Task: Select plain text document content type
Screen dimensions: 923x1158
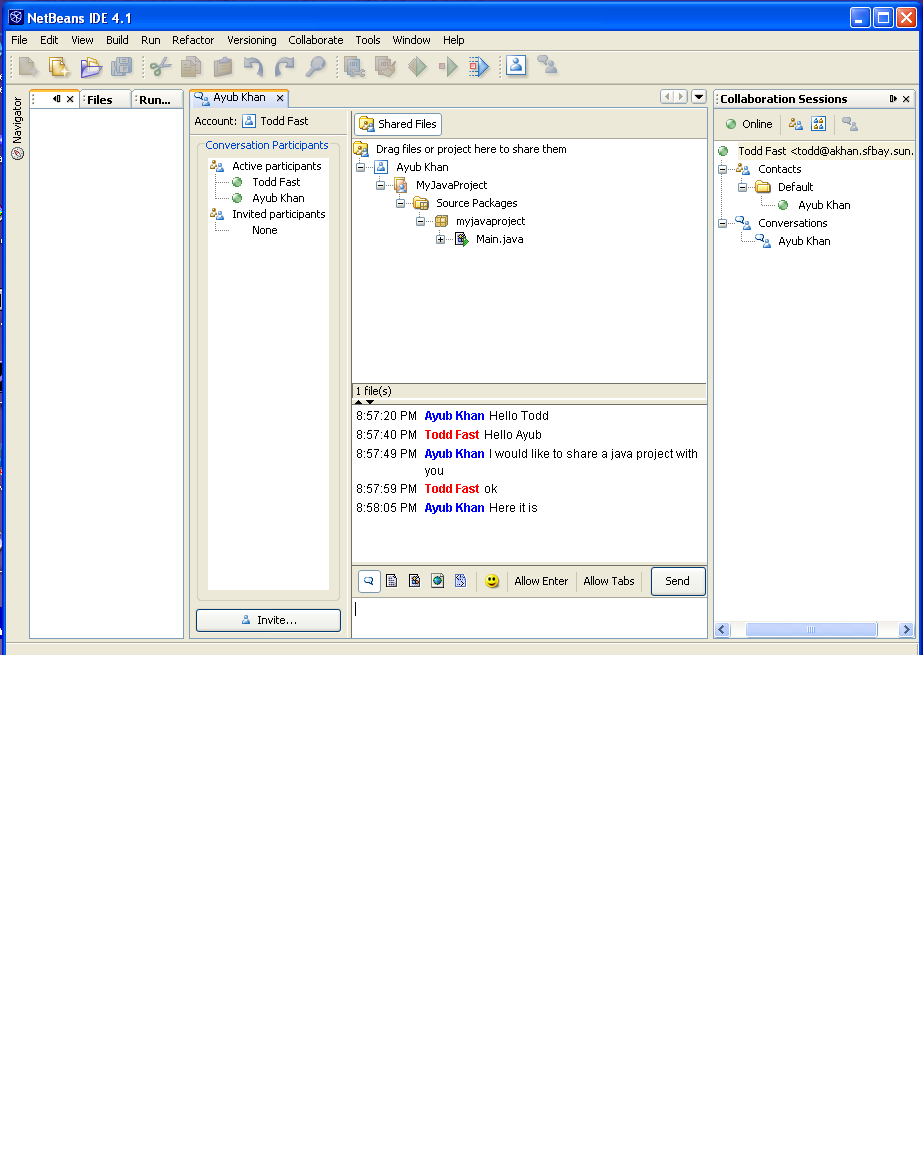Action: click(x=392, y=581)
